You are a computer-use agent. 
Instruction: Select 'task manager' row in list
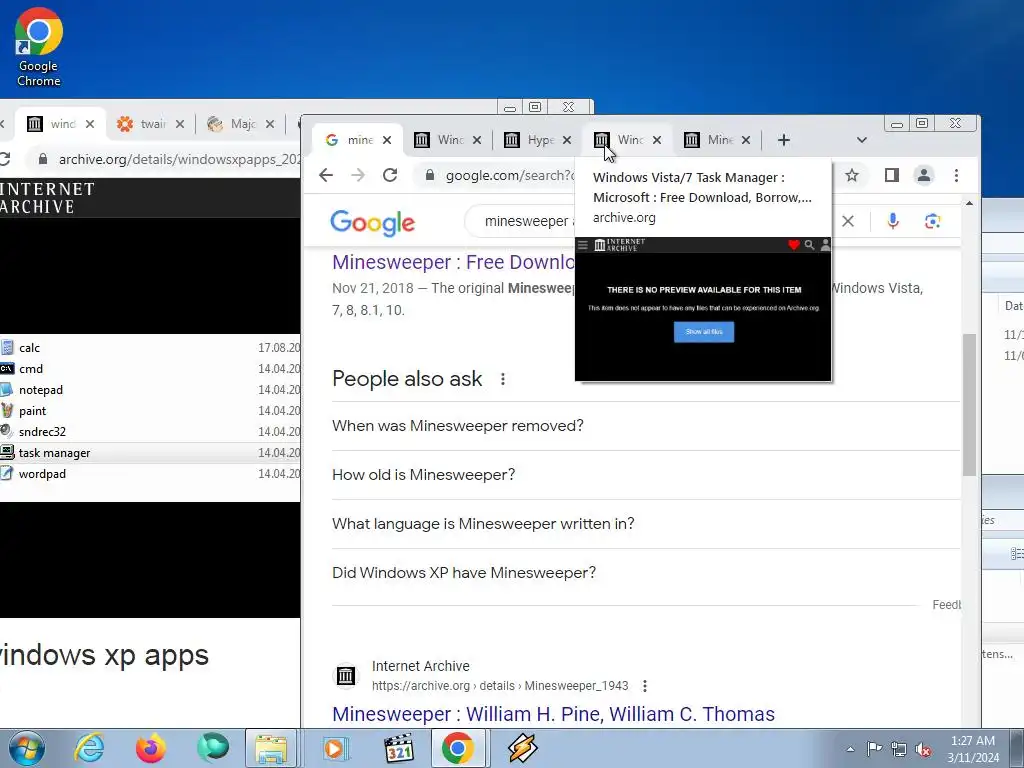(x=150, y=453)
